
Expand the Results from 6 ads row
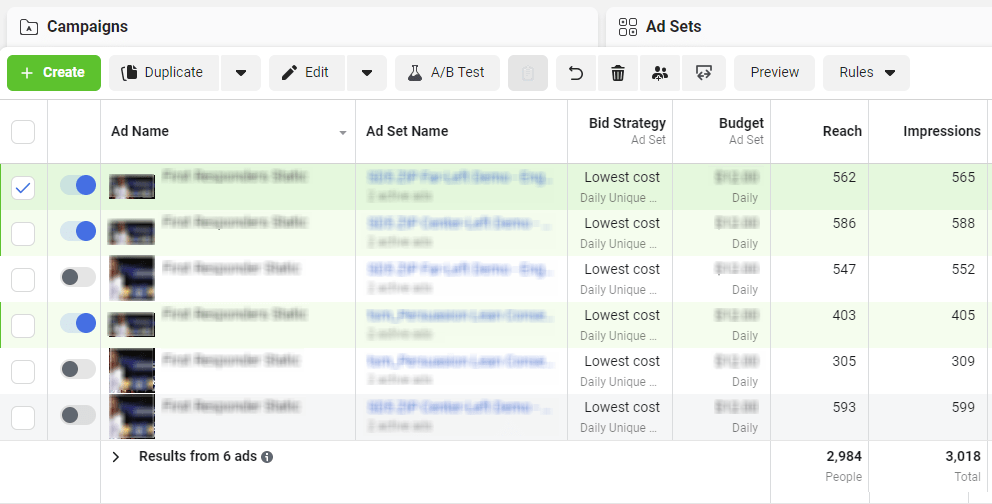tap(116, 457)
